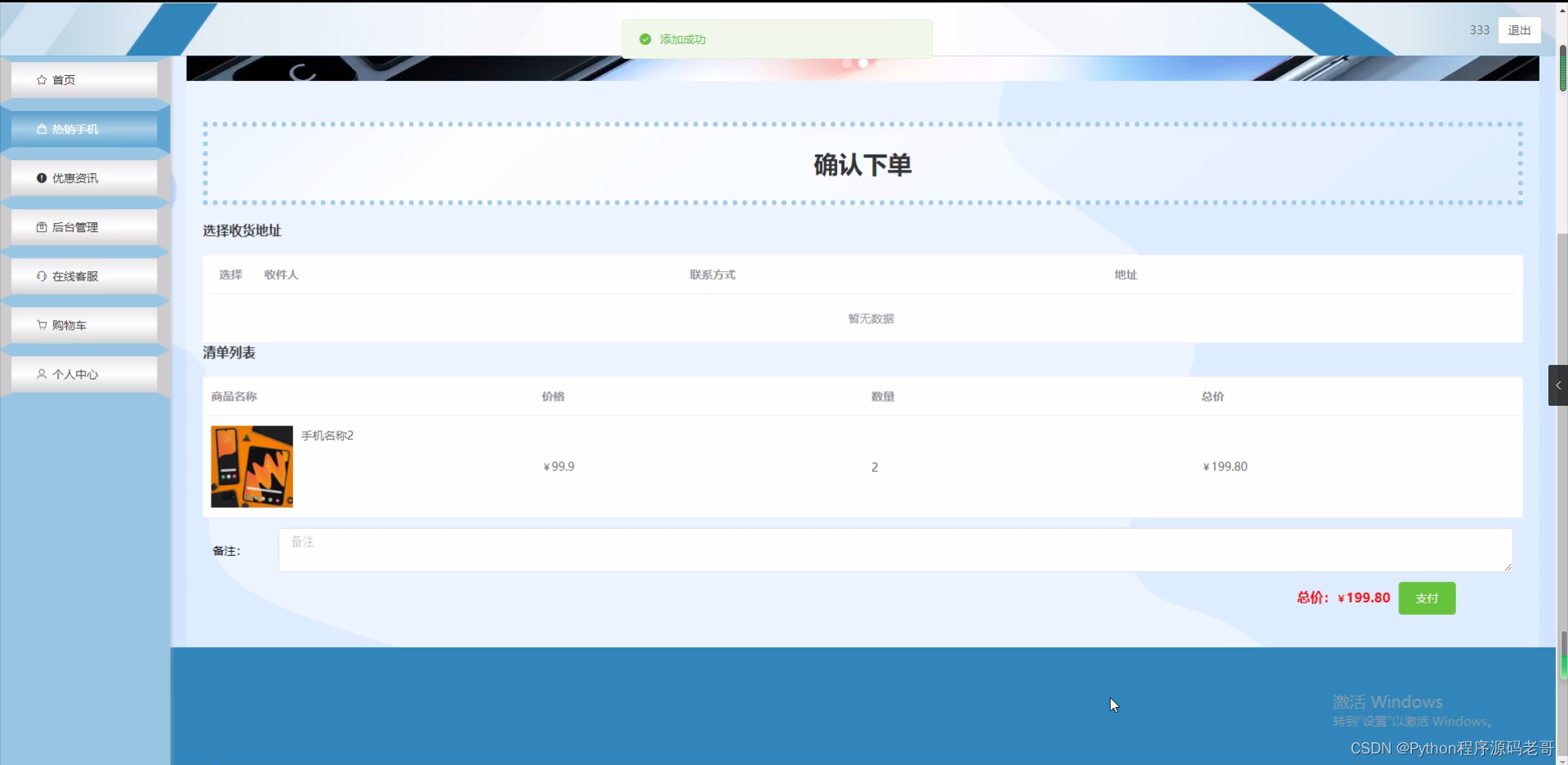Click the 手机名称2 product thumbnail image
The width and height of the screenshot is (1568, 765).
pos(251,466)
